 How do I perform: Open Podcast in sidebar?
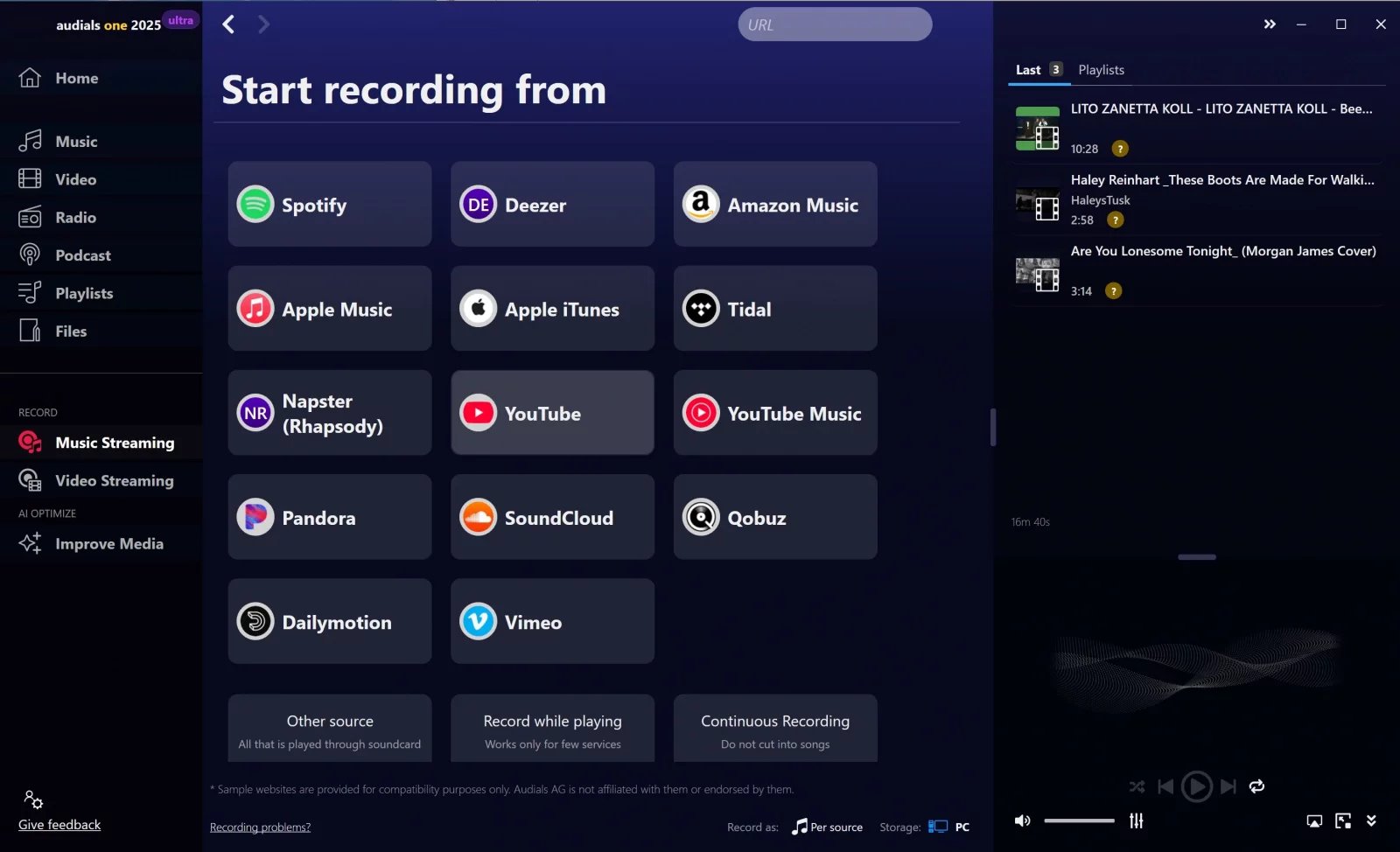(101, 255)
